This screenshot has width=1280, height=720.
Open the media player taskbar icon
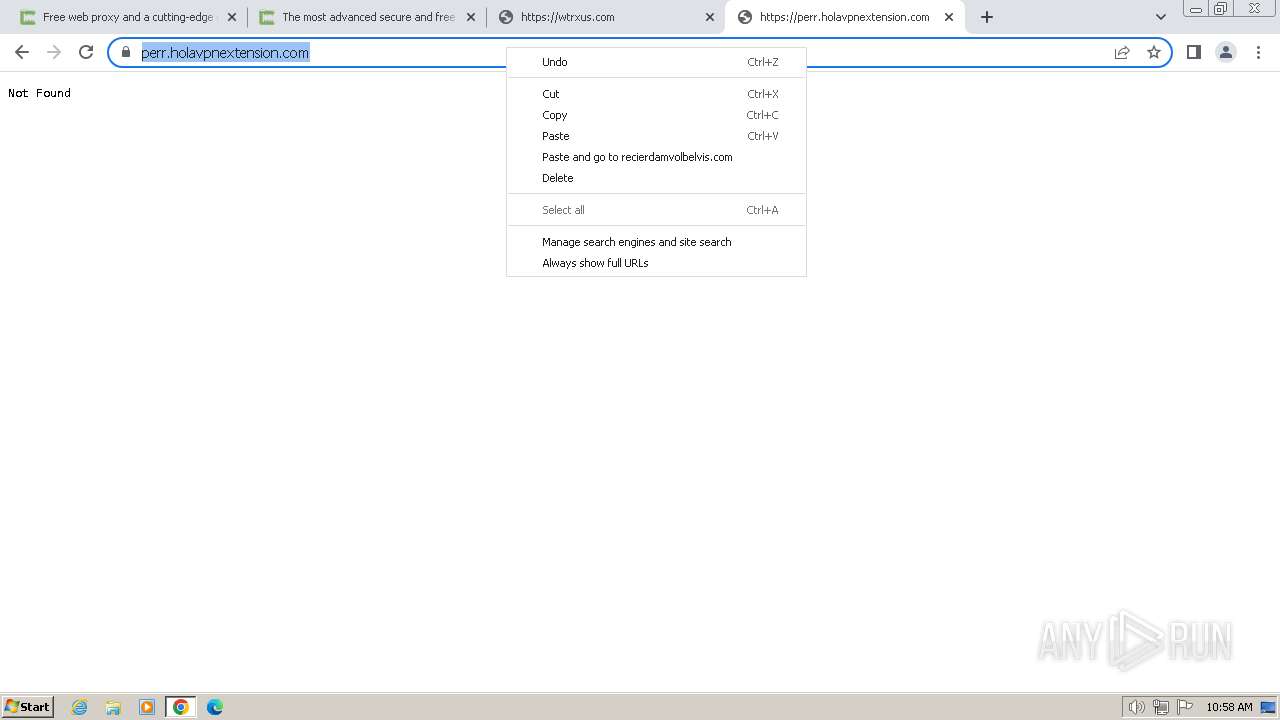click(x=147, y=707)
